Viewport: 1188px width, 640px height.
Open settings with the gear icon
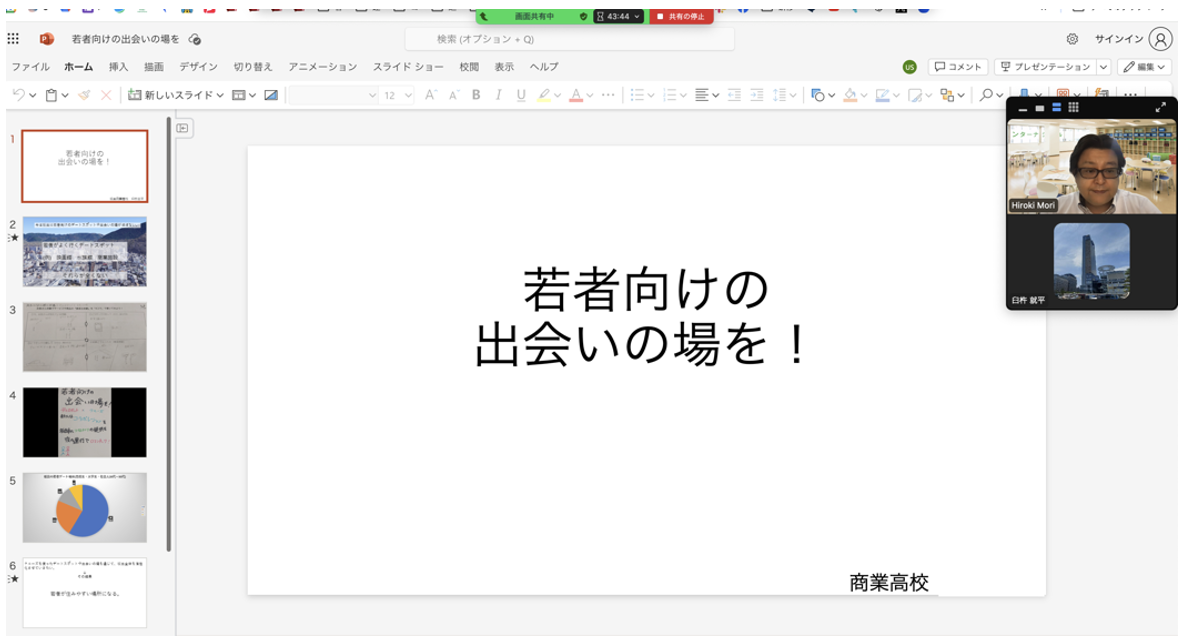tap(1072, 39)
